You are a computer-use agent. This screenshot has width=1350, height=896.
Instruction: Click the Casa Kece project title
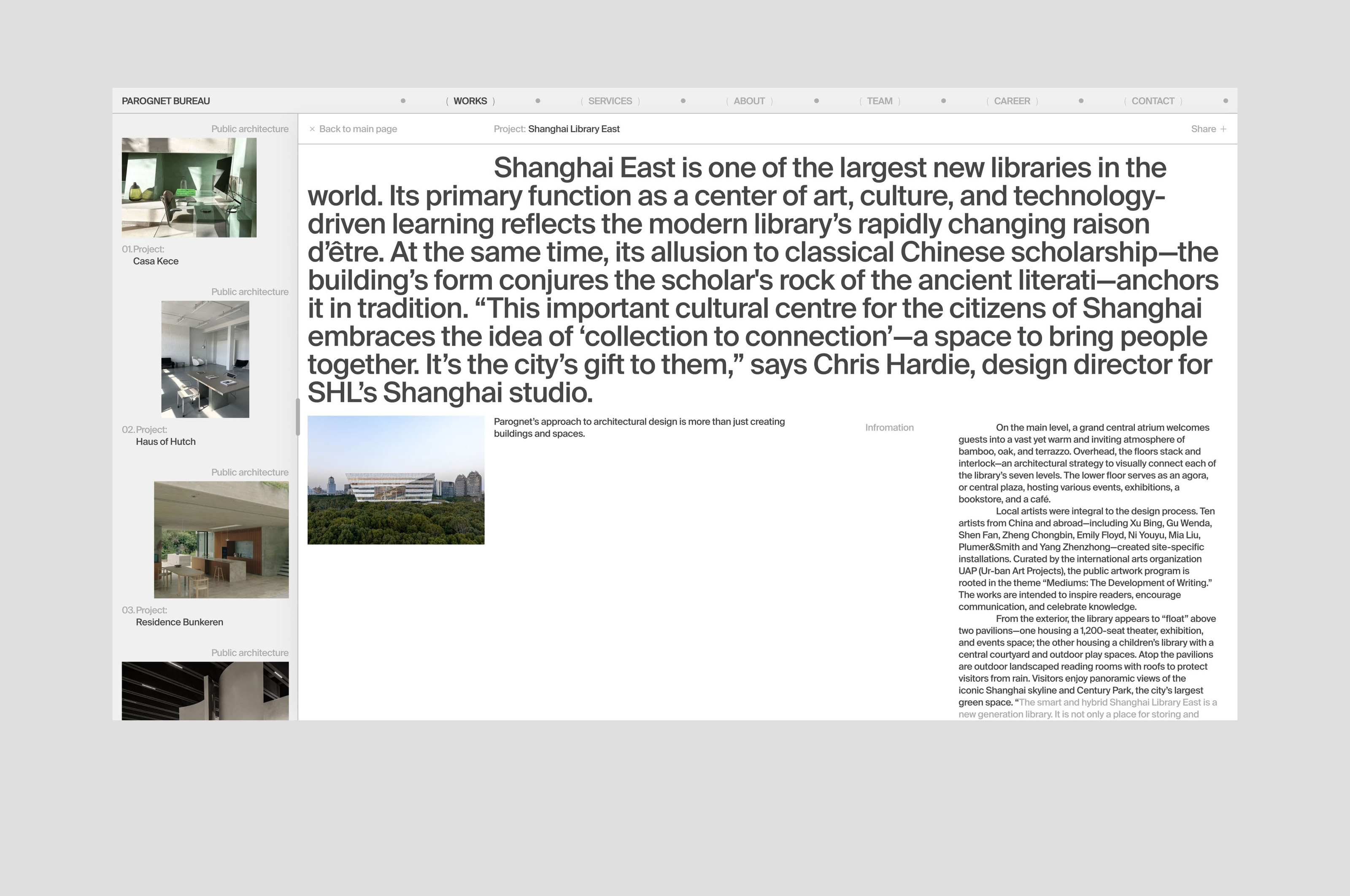click(x=156, y=261)
